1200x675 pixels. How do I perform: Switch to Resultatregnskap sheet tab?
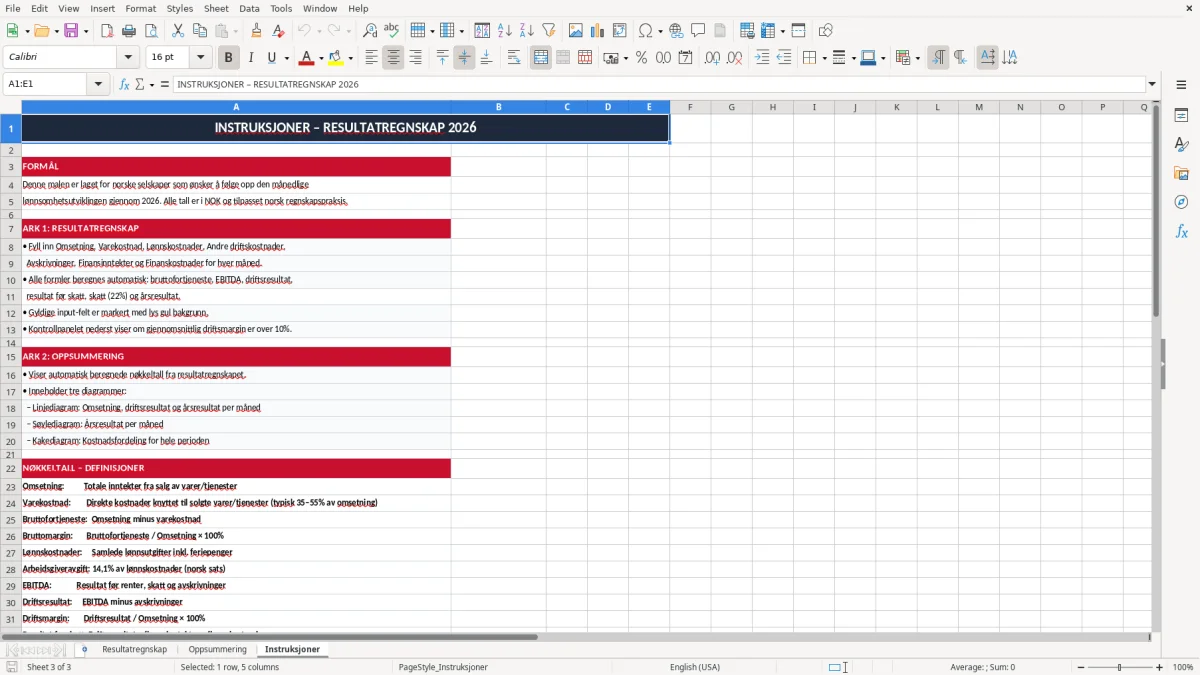point(134,649)
